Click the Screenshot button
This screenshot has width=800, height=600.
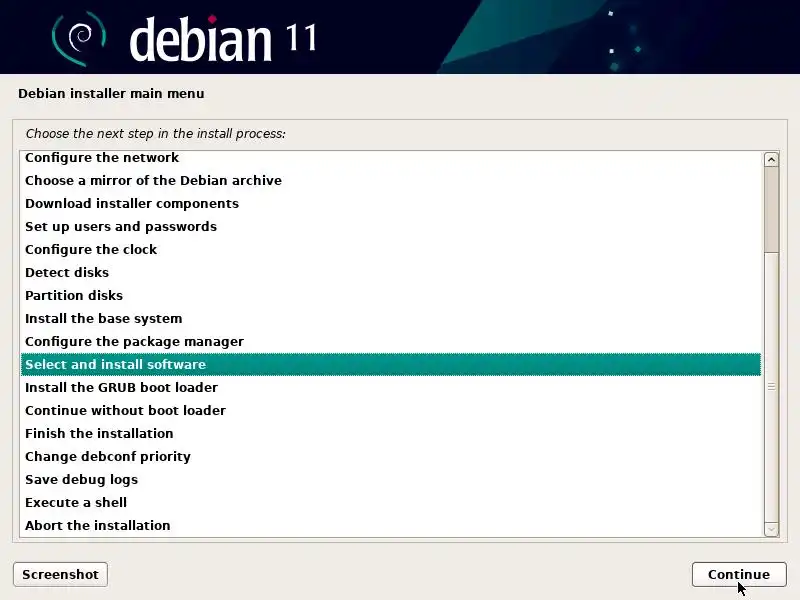tap(60, 574)
